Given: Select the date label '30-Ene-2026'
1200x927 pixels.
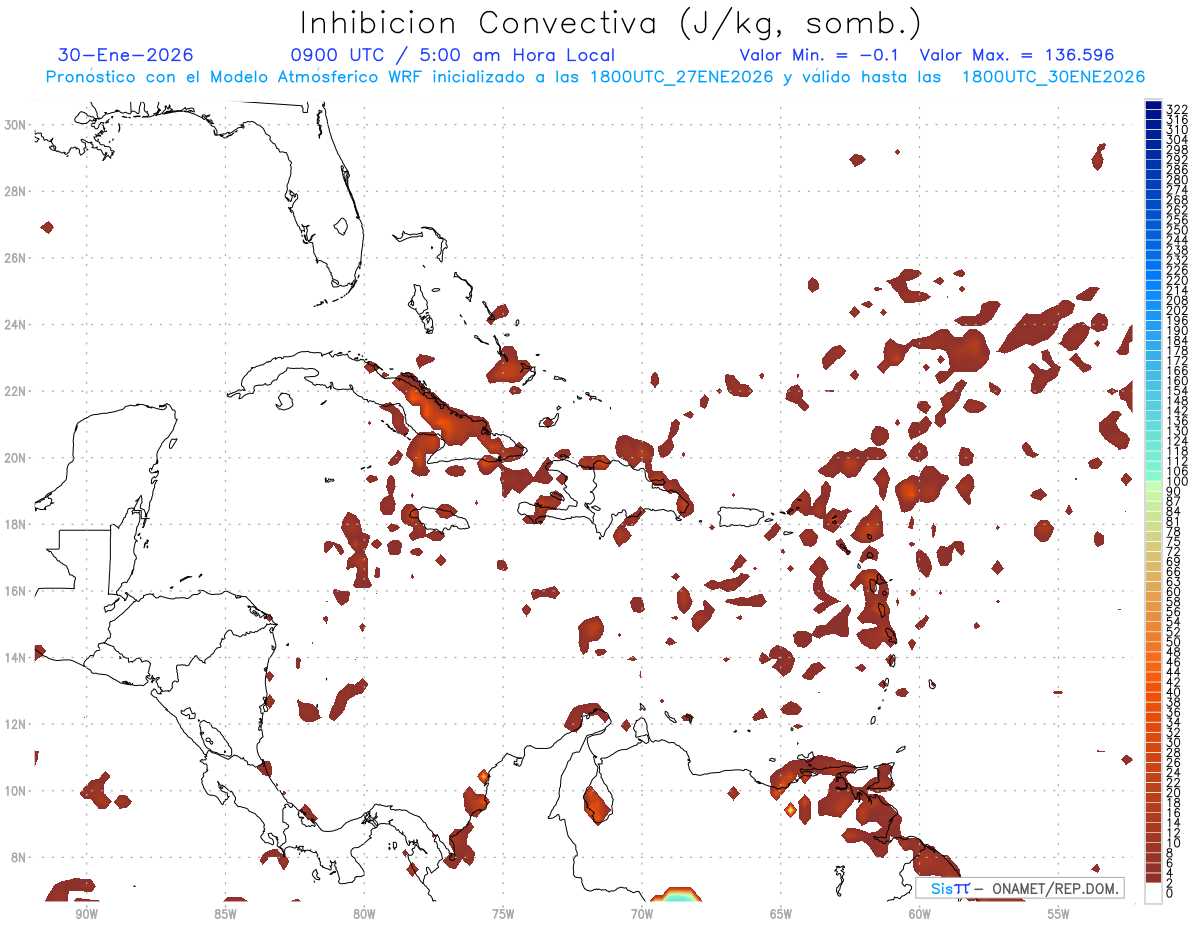Looking at the screenshot, I should 125,55.
